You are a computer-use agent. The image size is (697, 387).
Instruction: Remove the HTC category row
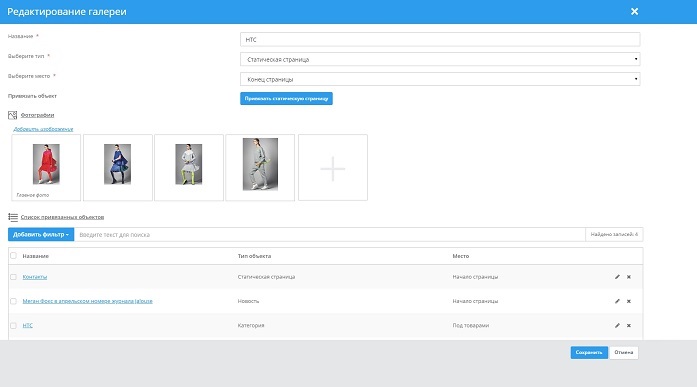[629, 326]
